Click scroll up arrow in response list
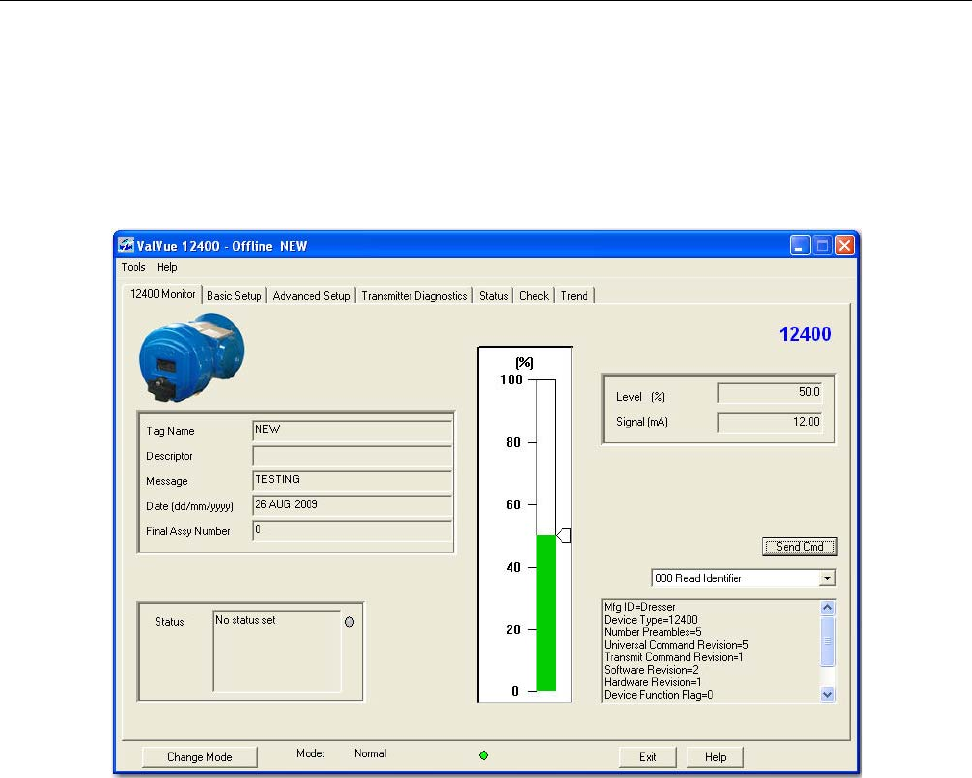The image size is (972, 778). point(828,608)
